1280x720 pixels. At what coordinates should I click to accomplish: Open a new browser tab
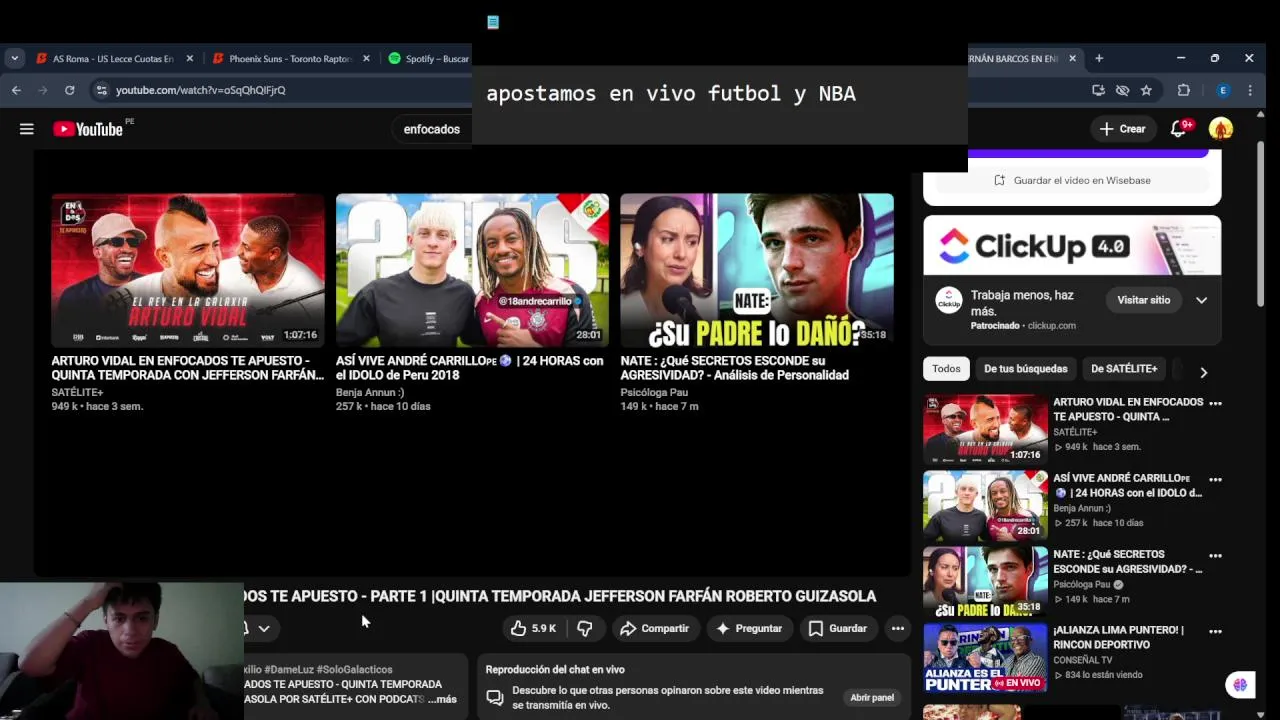[1099, 59]
